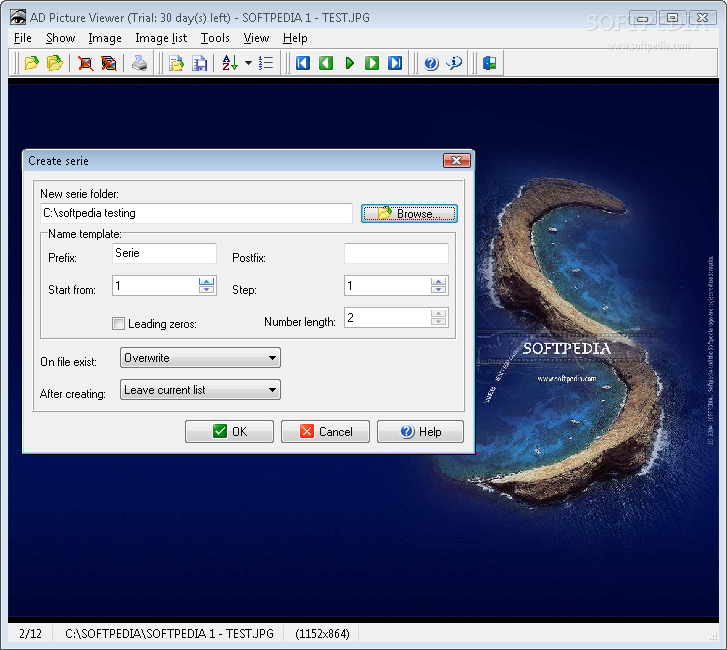This screenshot has height=650, width=727.
Task: Go to the previous image
Action: point(326,63)
